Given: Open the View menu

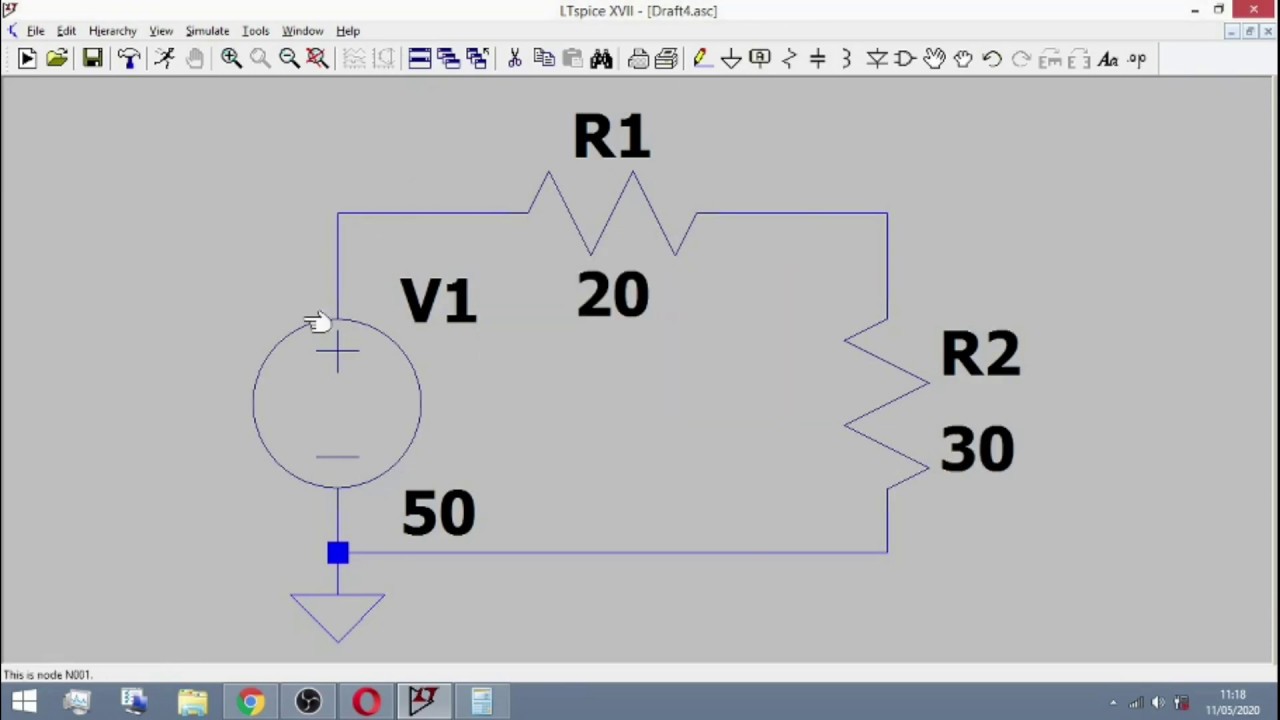Looking at the screenshot, I should point(161,31).
